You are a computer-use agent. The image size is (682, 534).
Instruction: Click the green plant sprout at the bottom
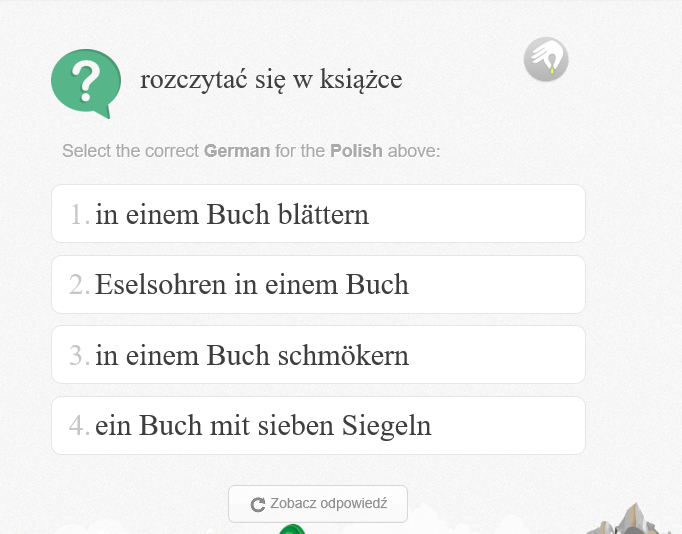[292, 529]
